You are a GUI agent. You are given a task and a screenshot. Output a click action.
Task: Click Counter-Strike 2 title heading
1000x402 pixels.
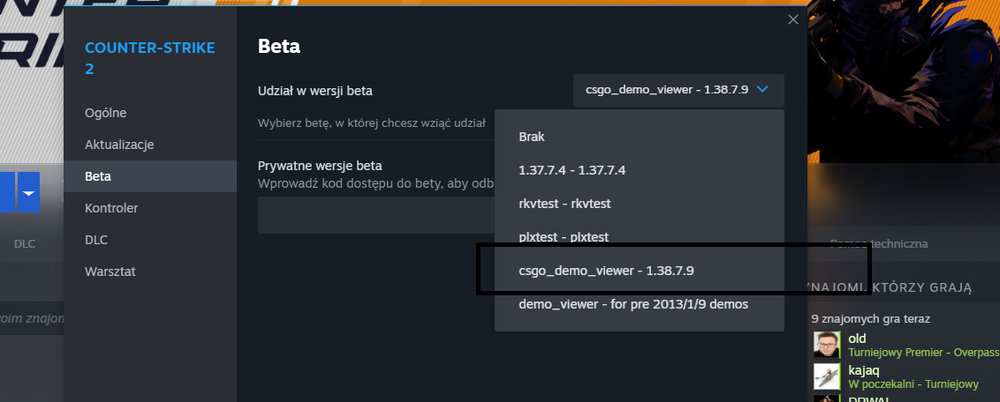tap(150, 57)
